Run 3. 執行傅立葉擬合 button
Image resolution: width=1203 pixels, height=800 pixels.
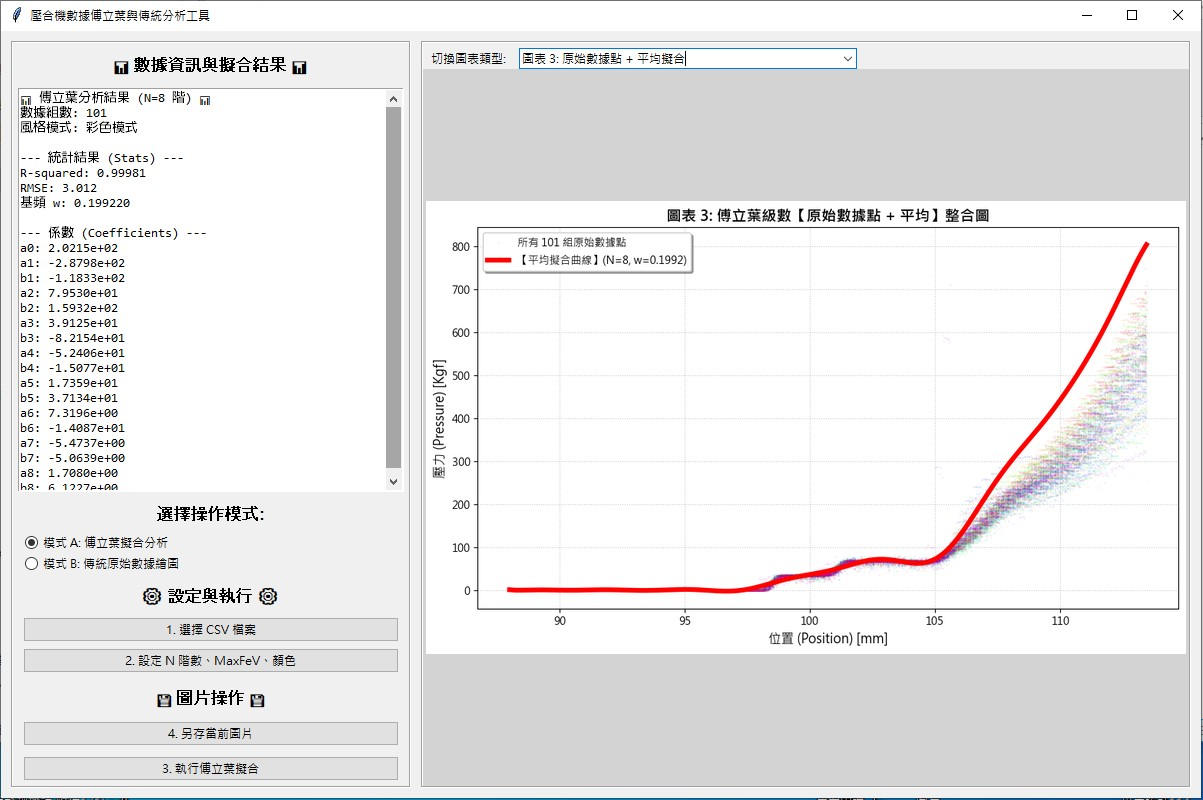coord(210,769)
